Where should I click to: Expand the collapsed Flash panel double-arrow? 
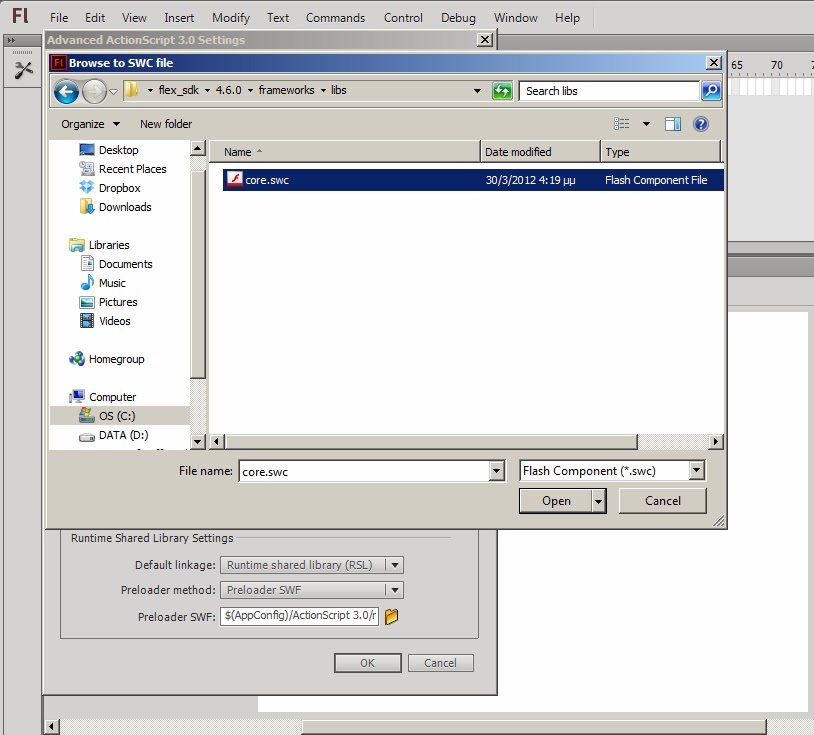click(11, 40)
